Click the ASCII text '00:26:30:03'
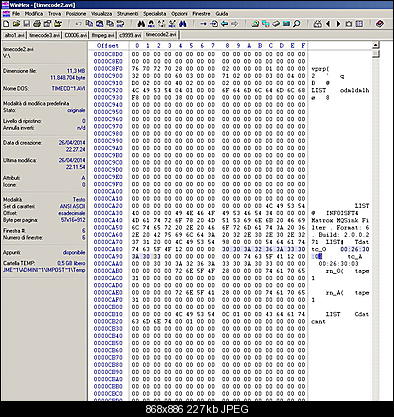Image resolution: width=394 pixels, height=417 pixels. [338, 264]
